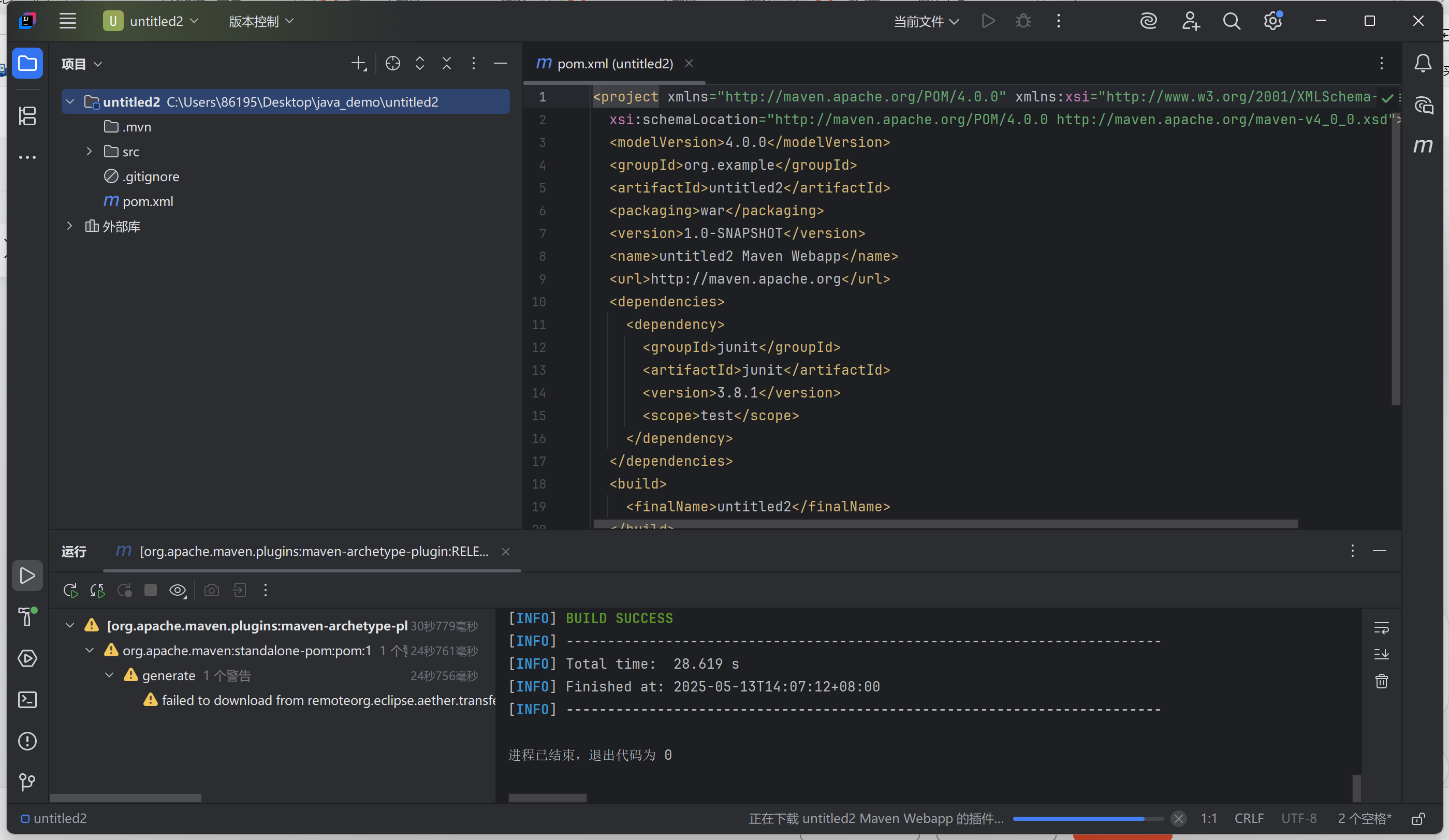
Task: Toggle the eye view options in Run
Action: (x=178, y=591)
